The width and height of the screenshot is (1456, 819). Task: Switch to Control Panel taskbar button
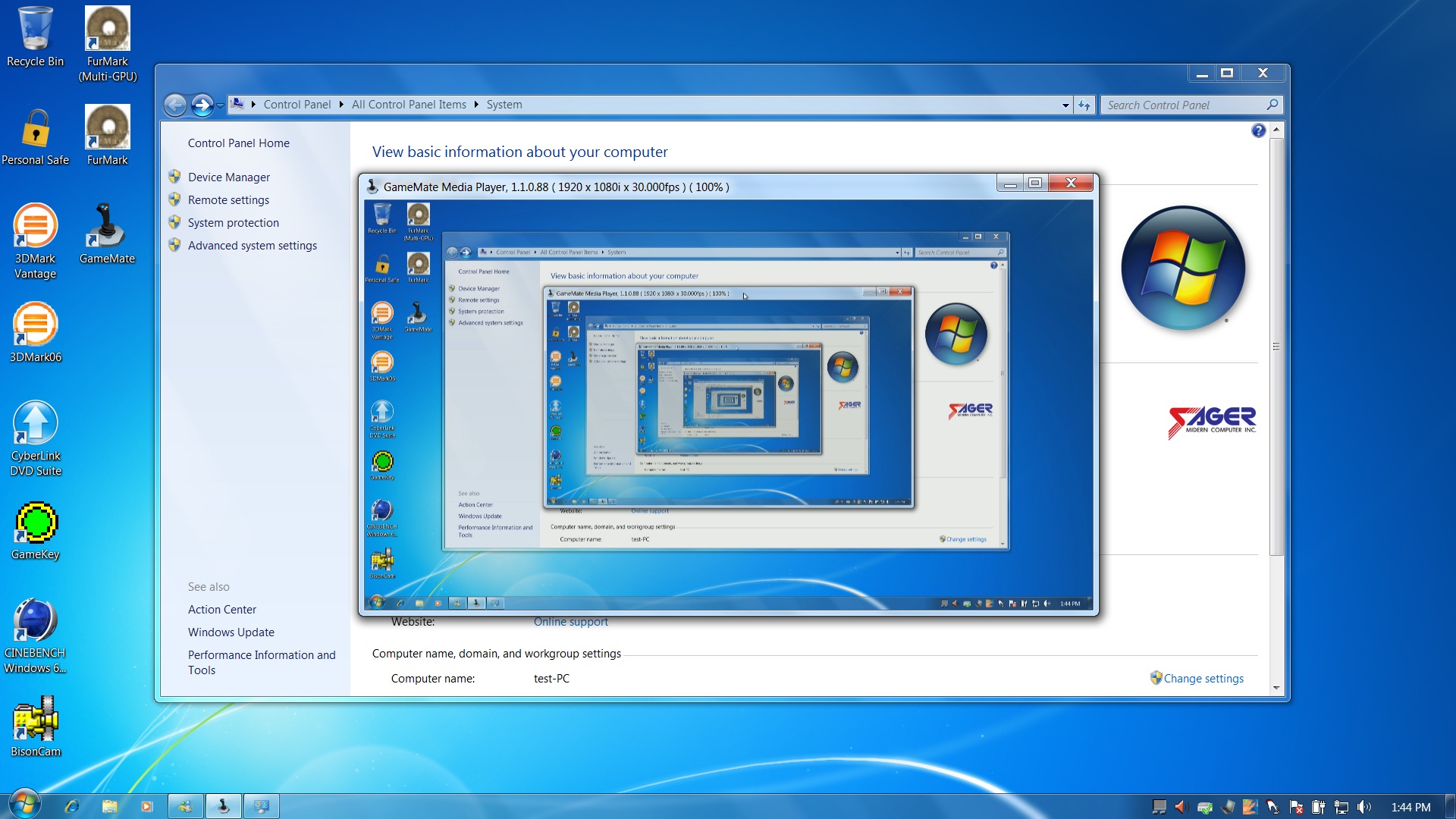pyautogui.click(x=262, y=806)
